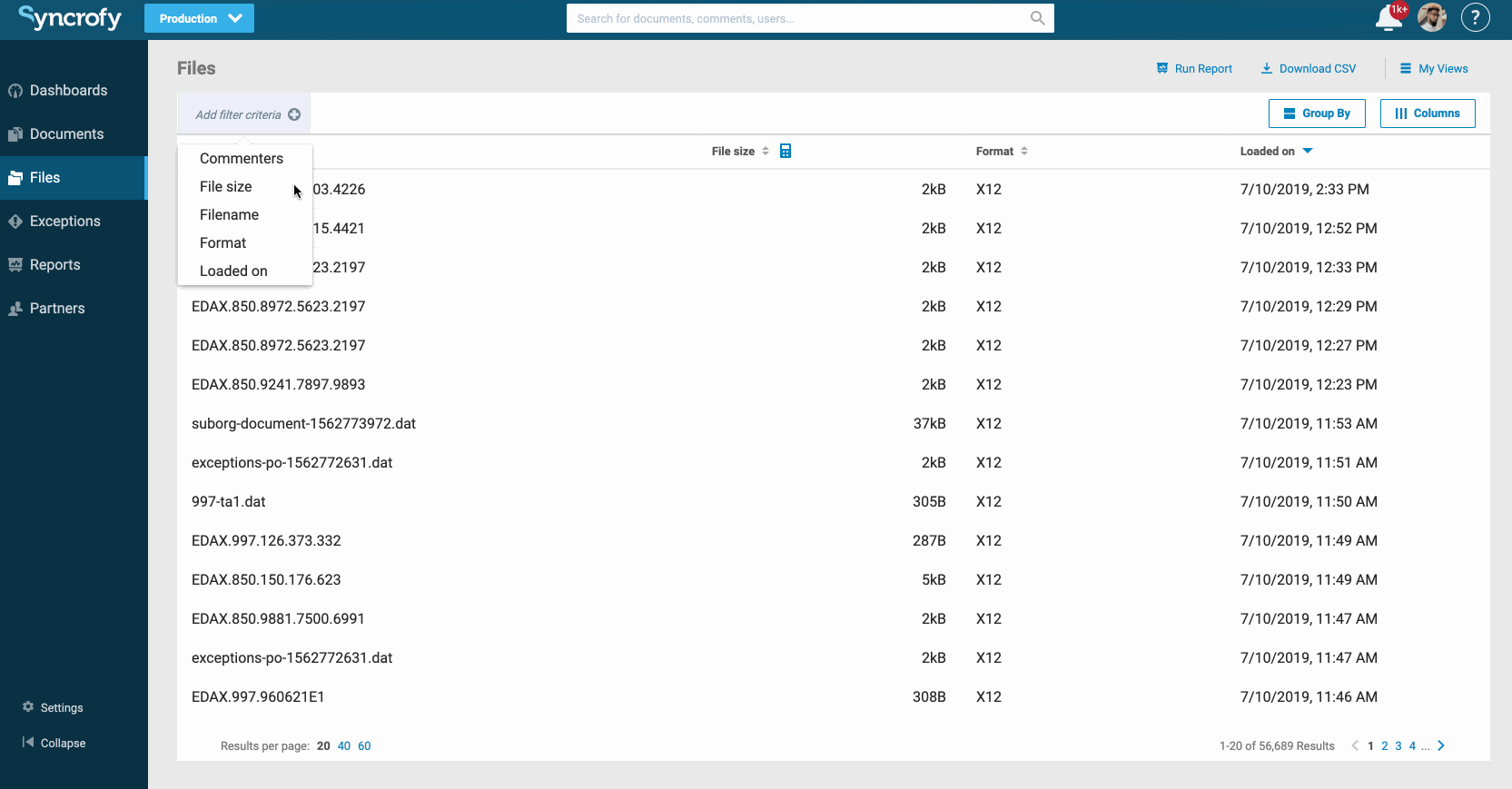The image size is (1512, 789).
Task: Open Settings at the sidebar bottom
Action: [53, 707]
